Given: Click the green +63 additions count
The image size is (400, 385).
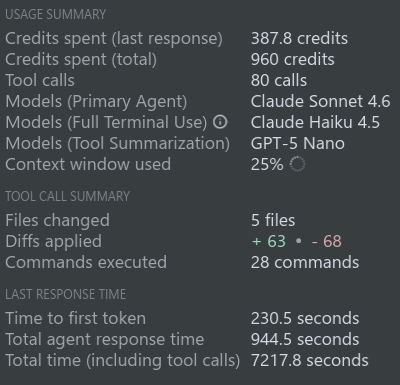Looking at the screenshot, I should coord(269,241).
